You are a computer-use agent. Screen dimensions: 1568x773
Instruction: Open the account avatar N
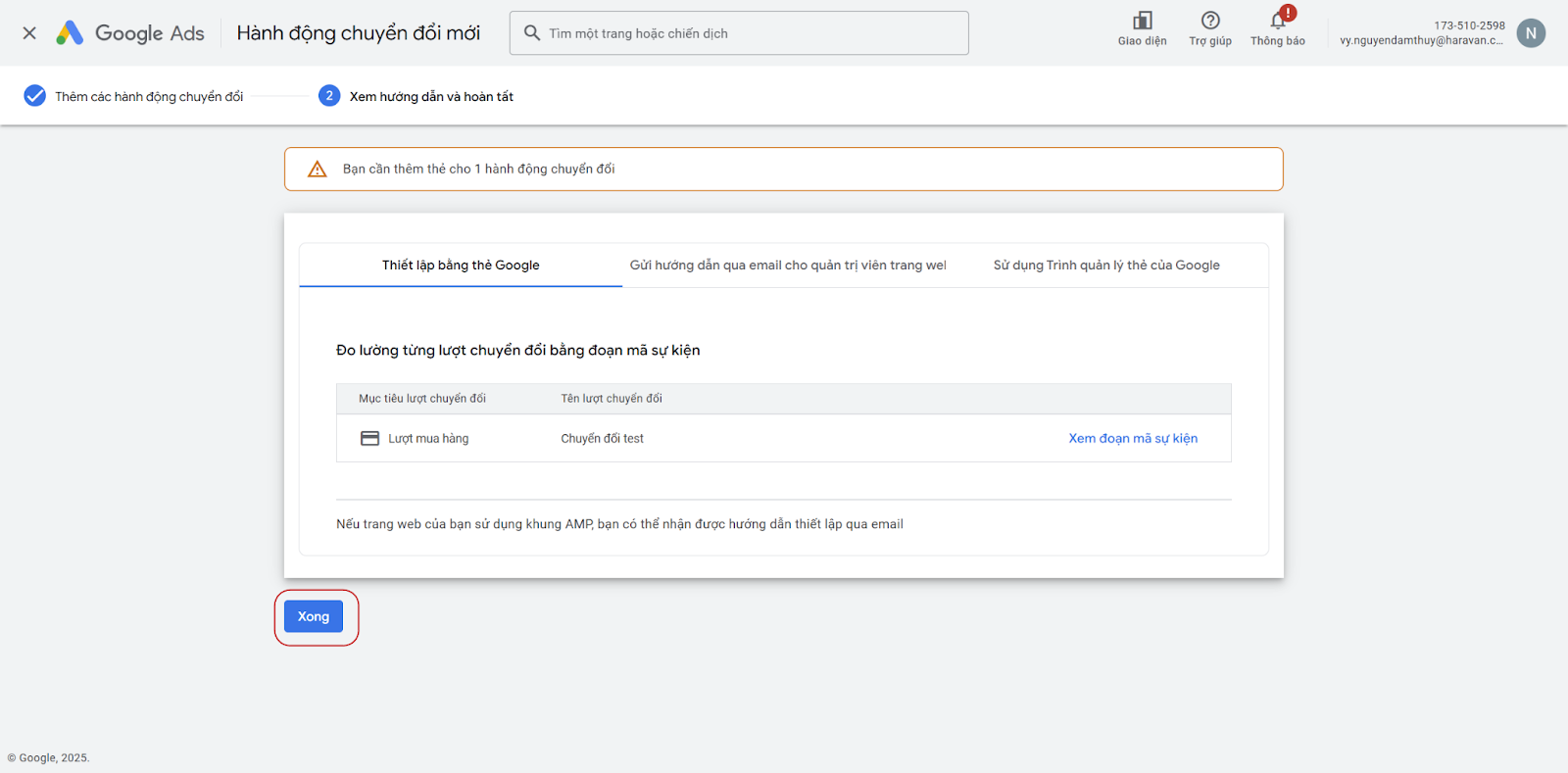coord(1531,33)
